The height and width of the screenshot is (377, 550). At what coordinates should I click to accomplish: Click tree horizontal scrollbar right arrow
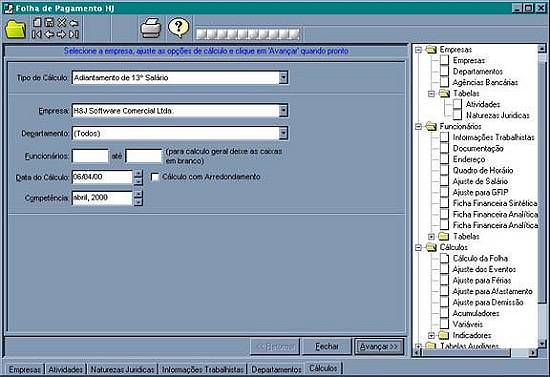[x=533, y=352]
